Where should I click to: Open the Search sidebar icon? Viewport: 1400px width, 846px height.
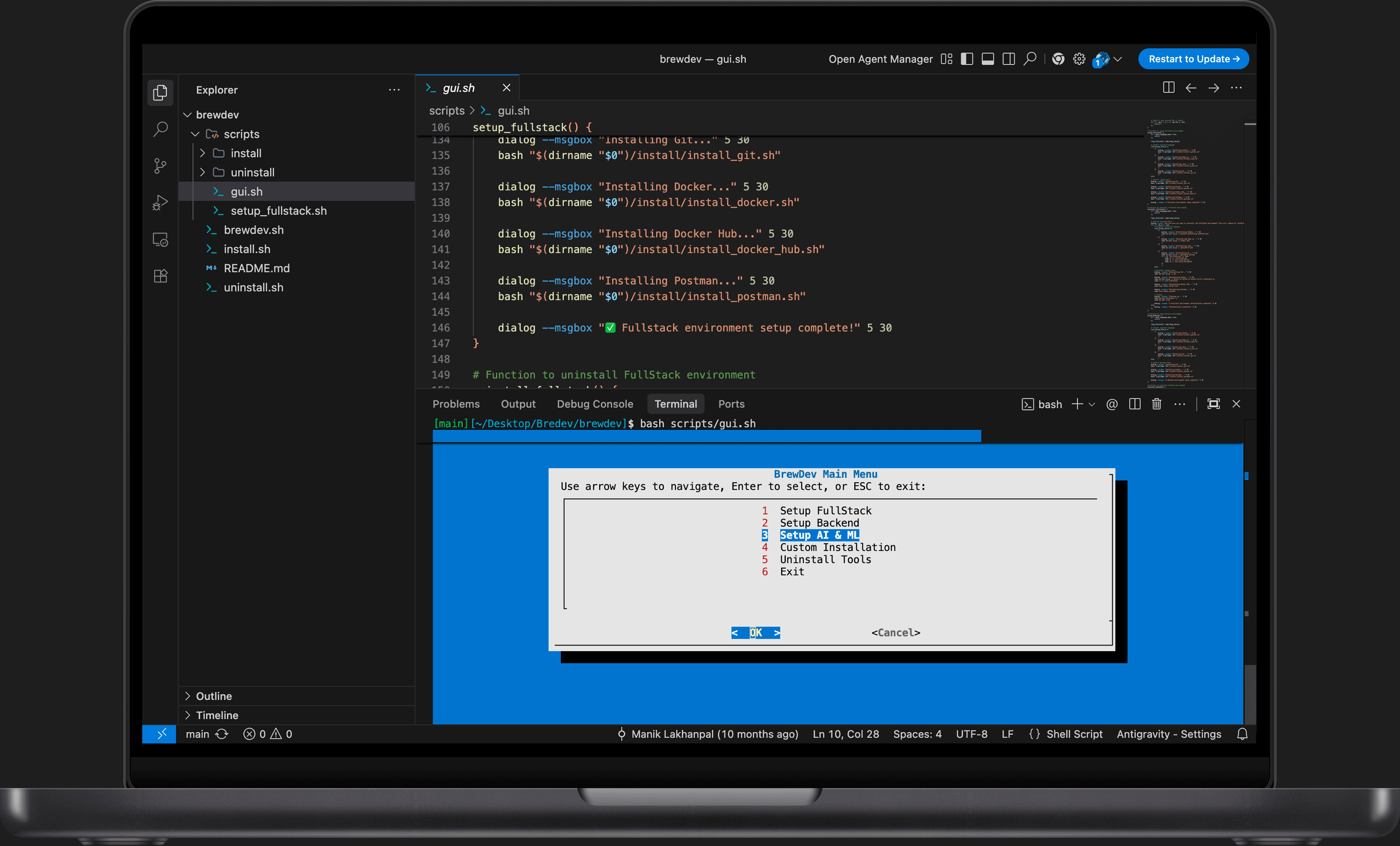160,129
